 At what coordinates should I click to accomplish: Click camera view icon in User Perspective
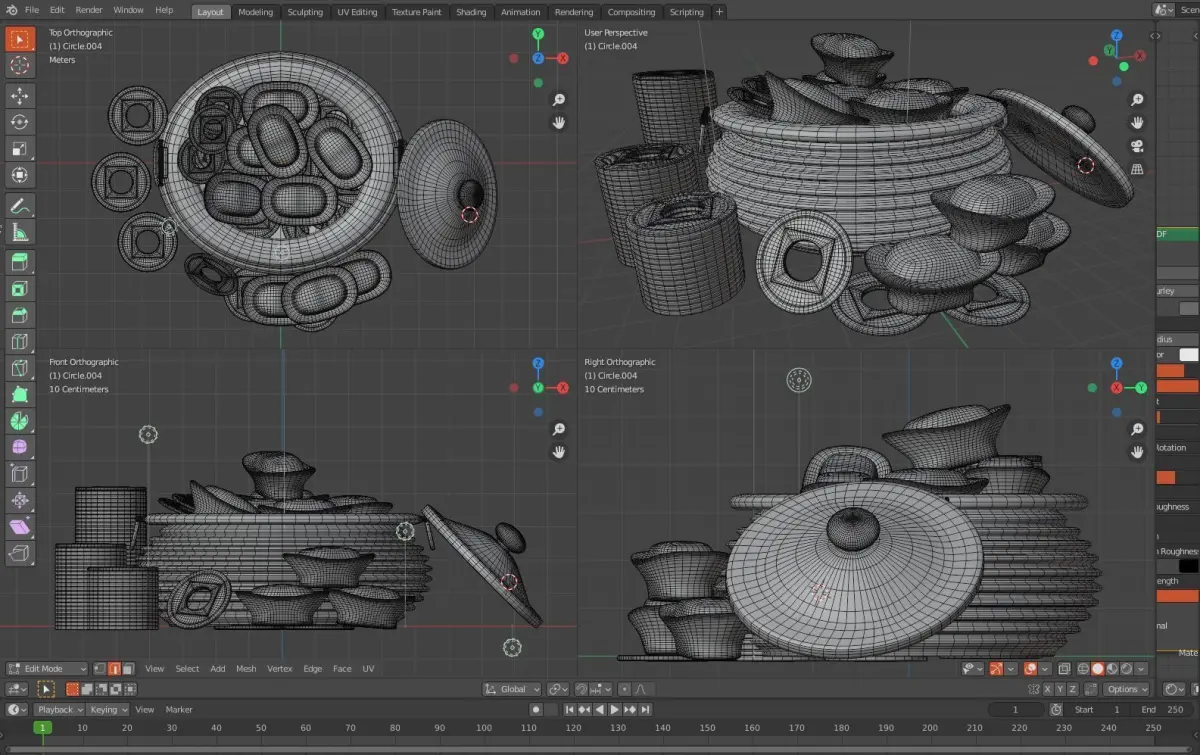point(1137,146)
